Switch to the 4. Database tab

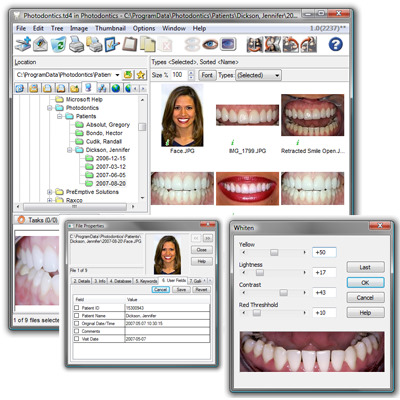[120, 281]
